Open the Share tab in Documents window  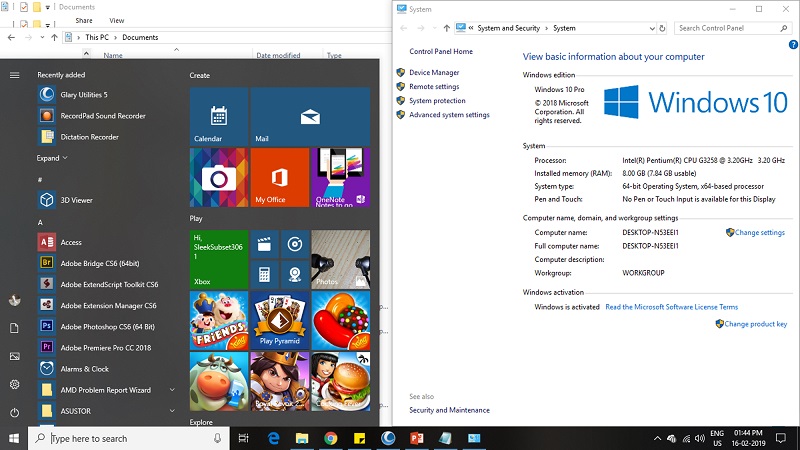click(84, 20)
